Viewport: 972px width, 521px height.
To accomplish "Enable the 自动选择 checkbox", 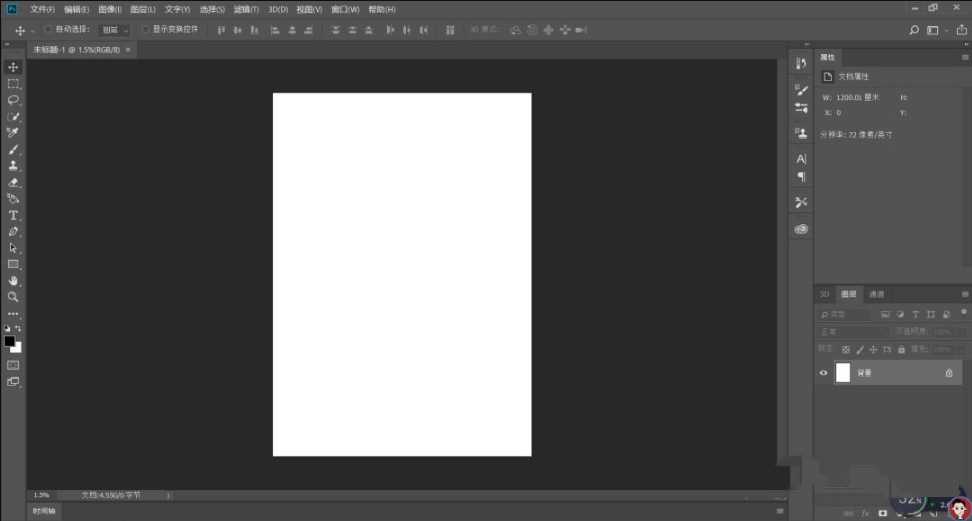I will (48, 30).
